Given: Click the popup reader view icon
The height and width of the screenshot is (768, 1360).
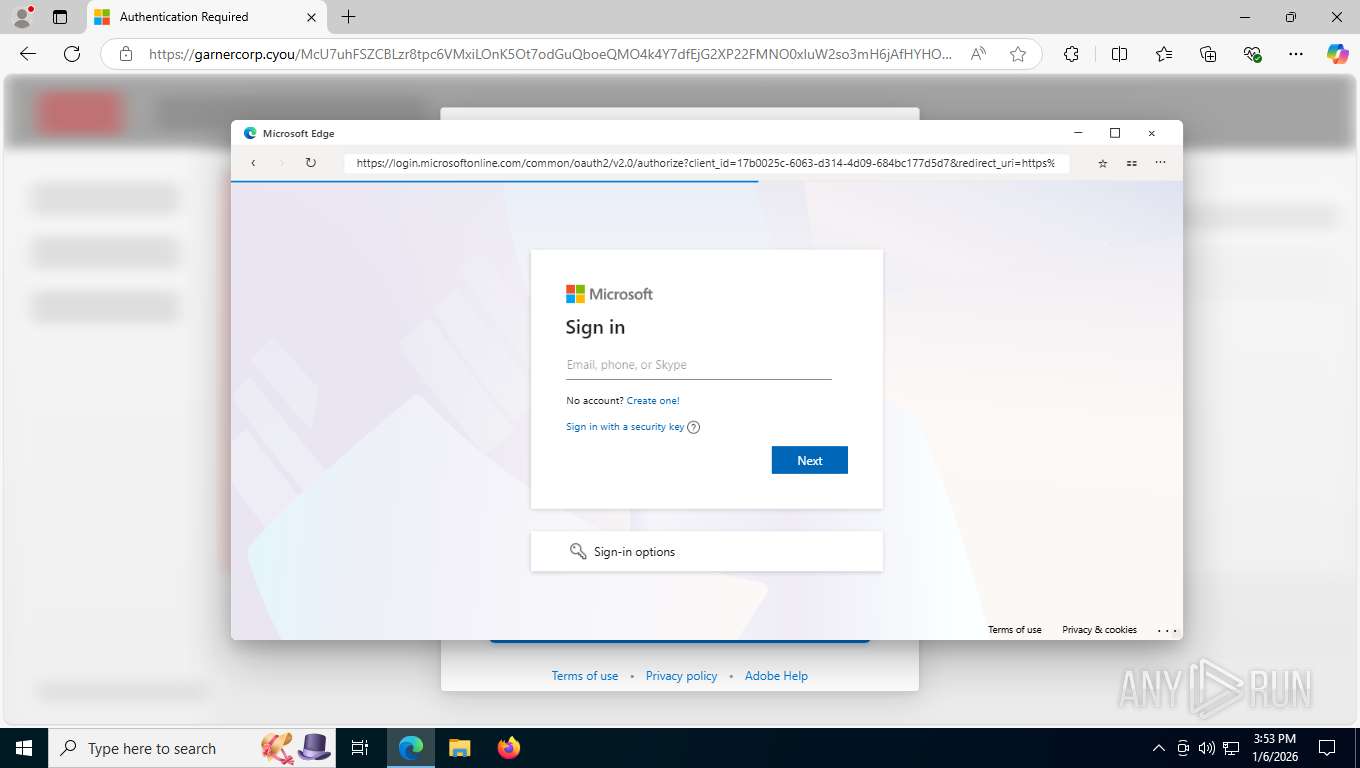Looking at the screenshot, I should 1131,163.
